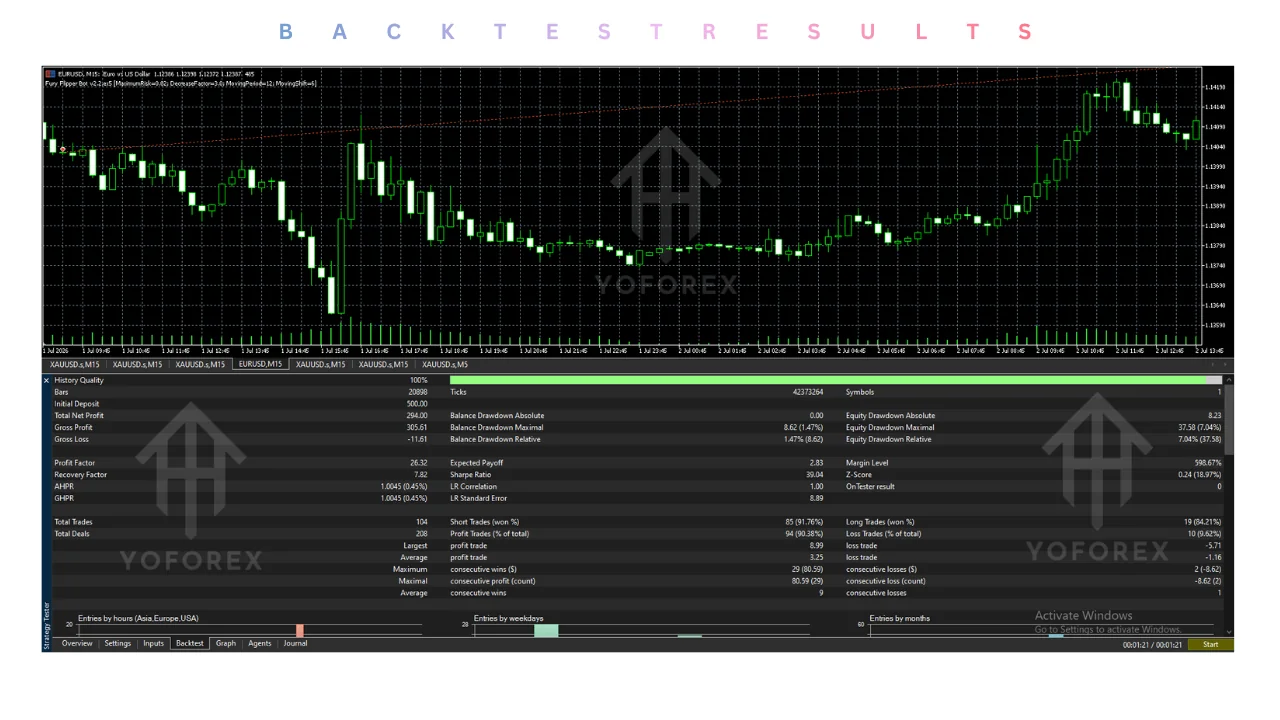Click the Z-Score label

coord(859,475)
